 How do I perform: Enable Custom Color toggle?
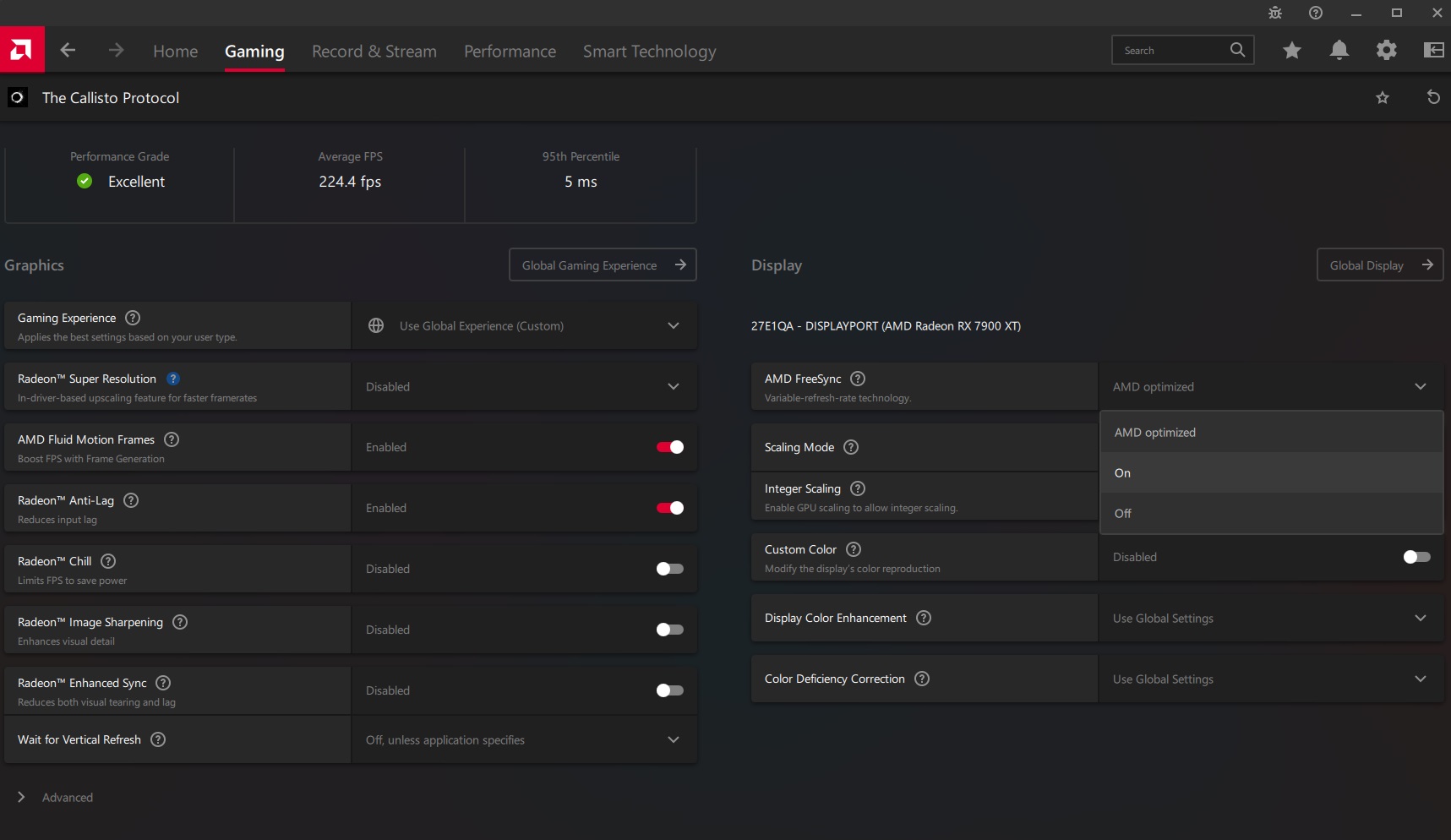(x=1417, y=557)
